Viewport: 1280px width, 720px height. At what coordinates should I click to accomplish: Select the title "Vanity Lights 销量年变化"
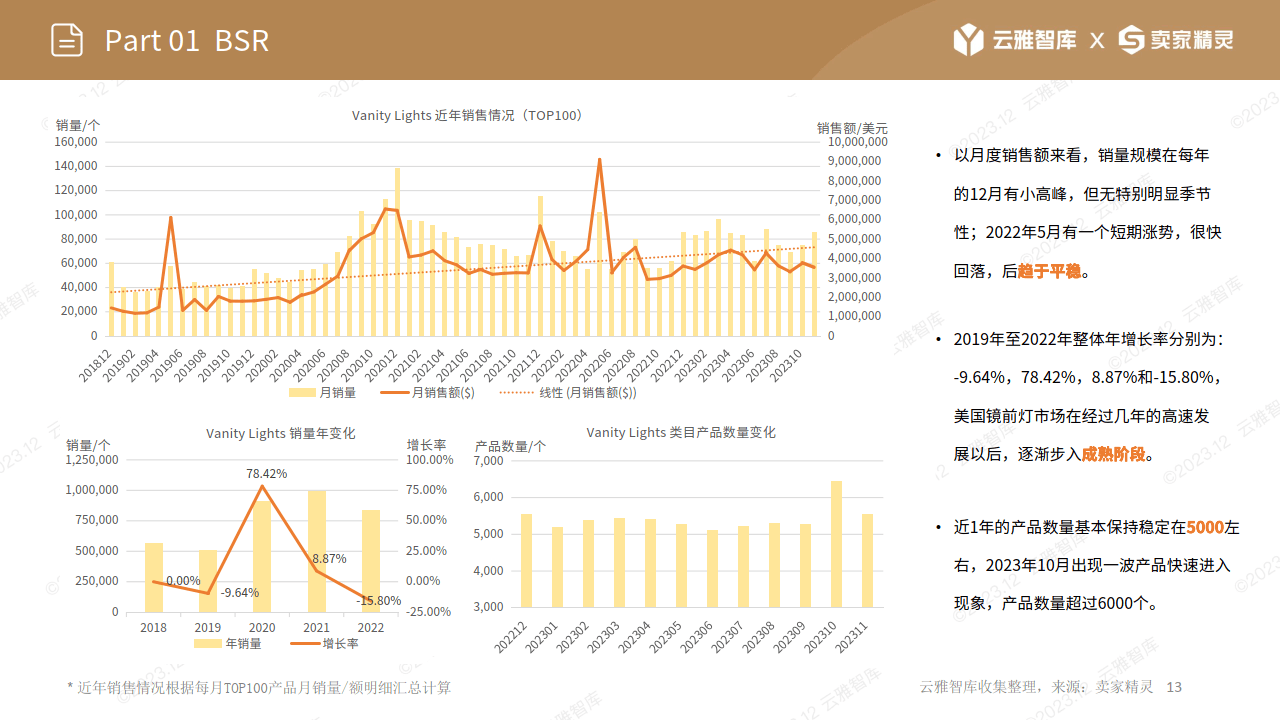281,434
